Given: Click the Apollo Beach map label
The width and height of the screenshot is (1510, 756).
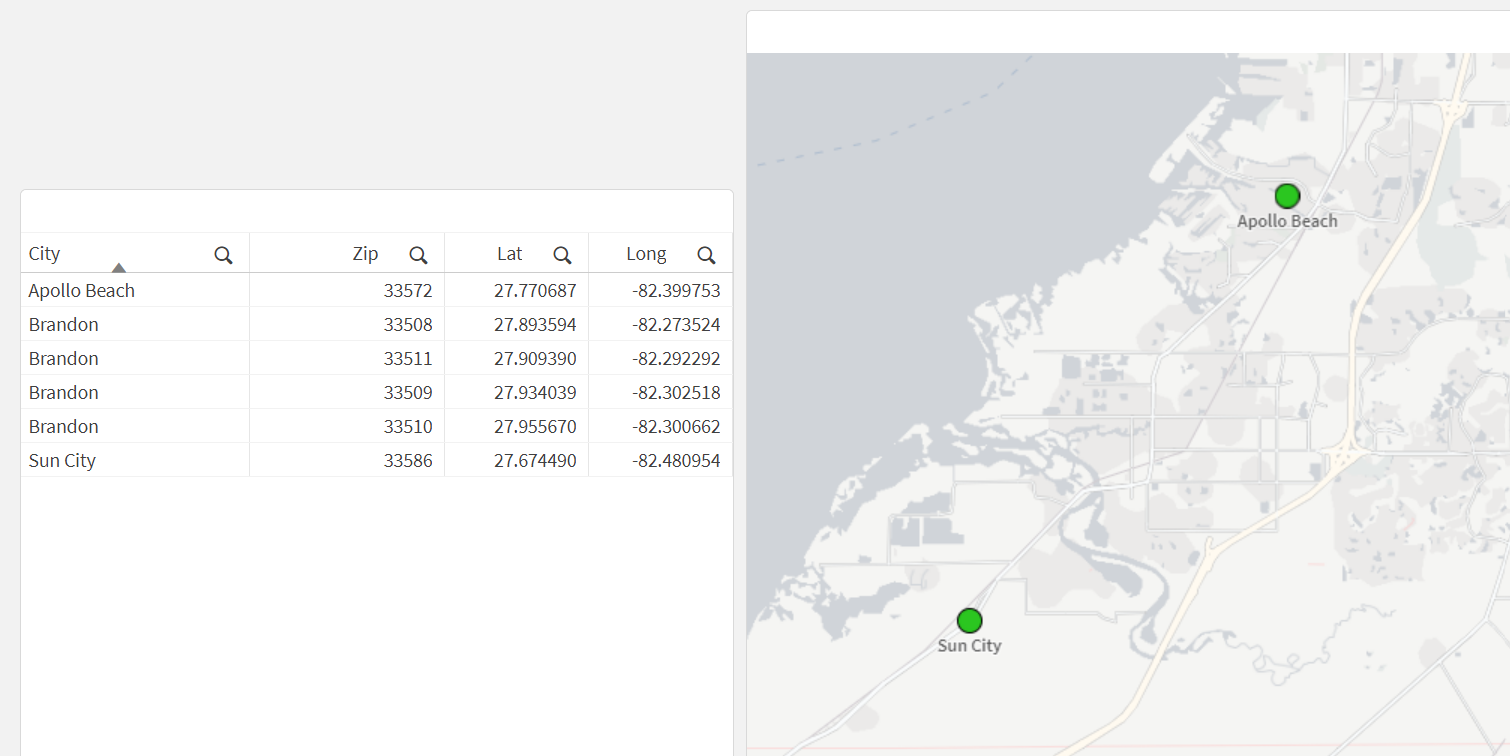Looking at the screenshot, I should click(x=1287, y=221).
